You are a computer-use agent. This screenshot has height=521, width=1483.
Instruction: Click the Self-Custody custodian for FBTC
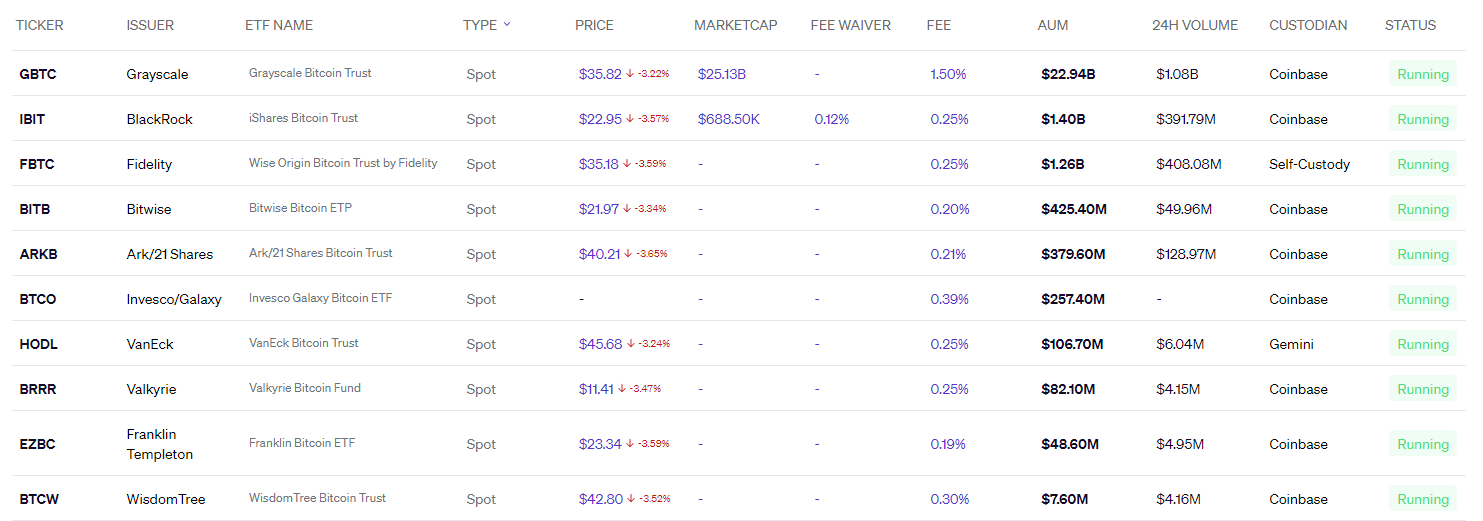[1309, 164]
